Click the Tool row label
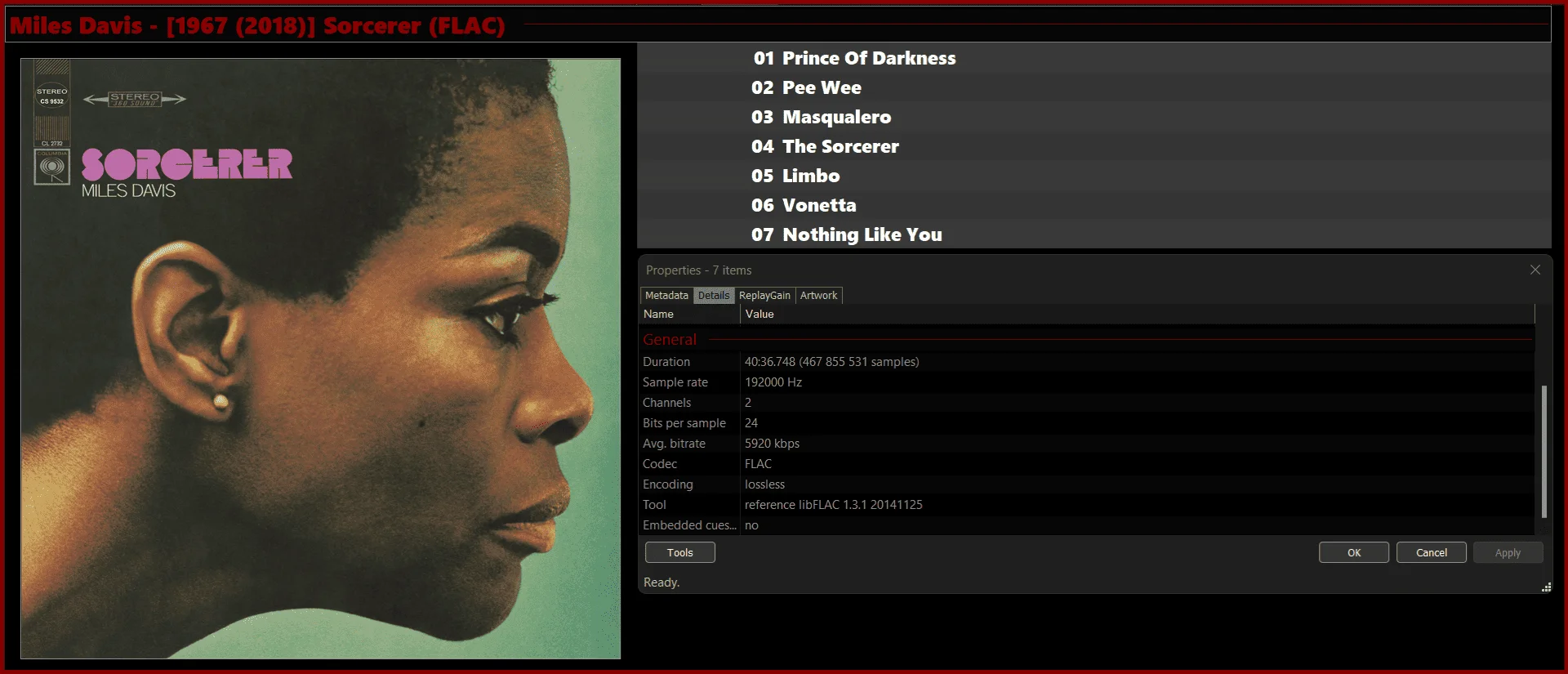 coord(654,505)
